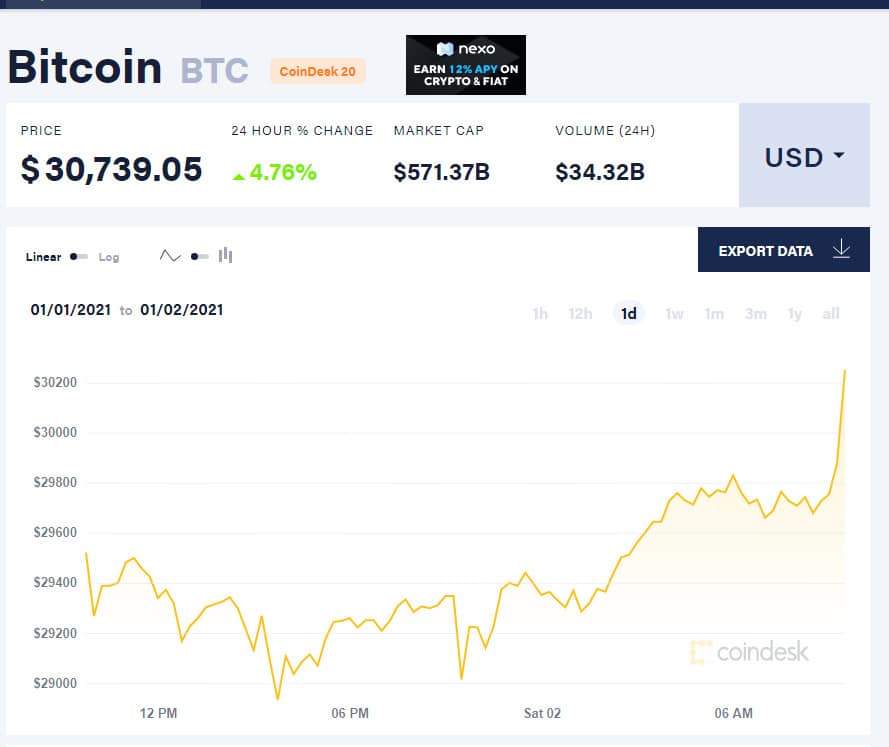Toggle the line/candlestick chart switch
This screenshot has width=889, height=747.
point(200,257)
